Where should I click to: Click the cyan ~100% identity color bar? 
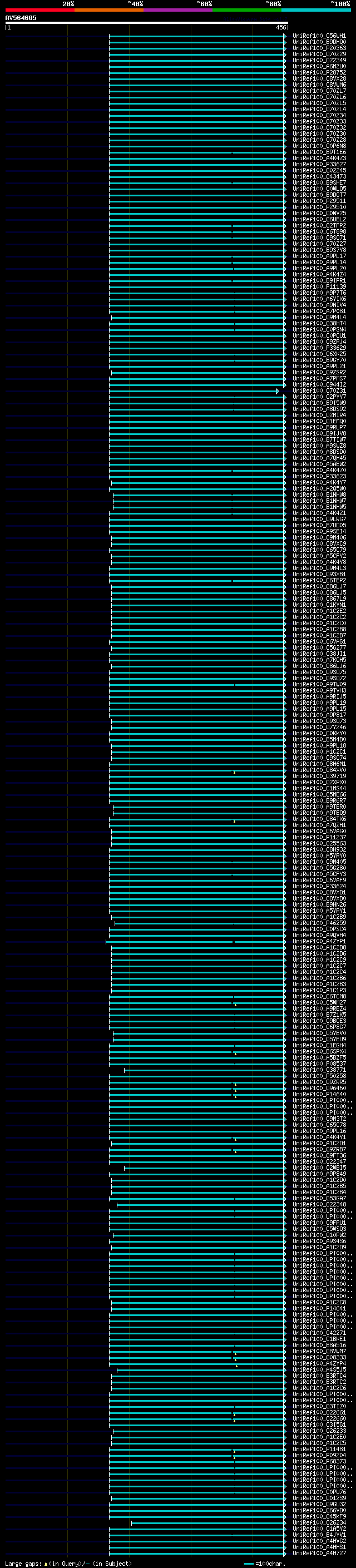[x=316, y=10]
